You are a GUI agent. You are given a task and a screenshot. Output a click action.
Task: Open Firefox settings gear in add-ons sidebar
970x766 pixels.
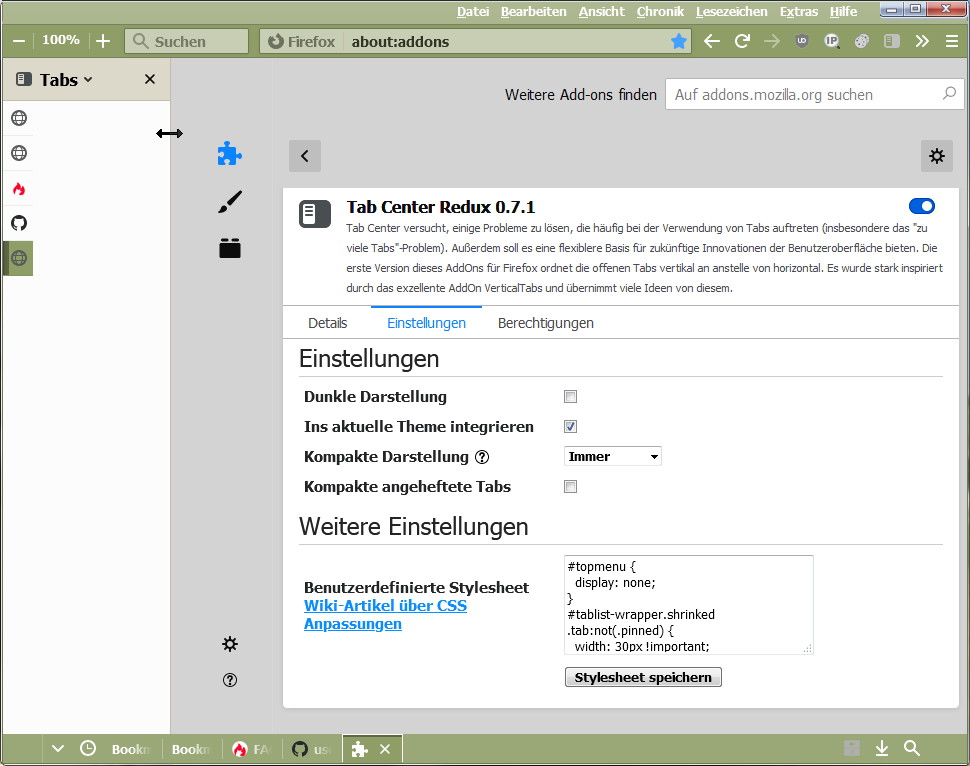point(230,644)
